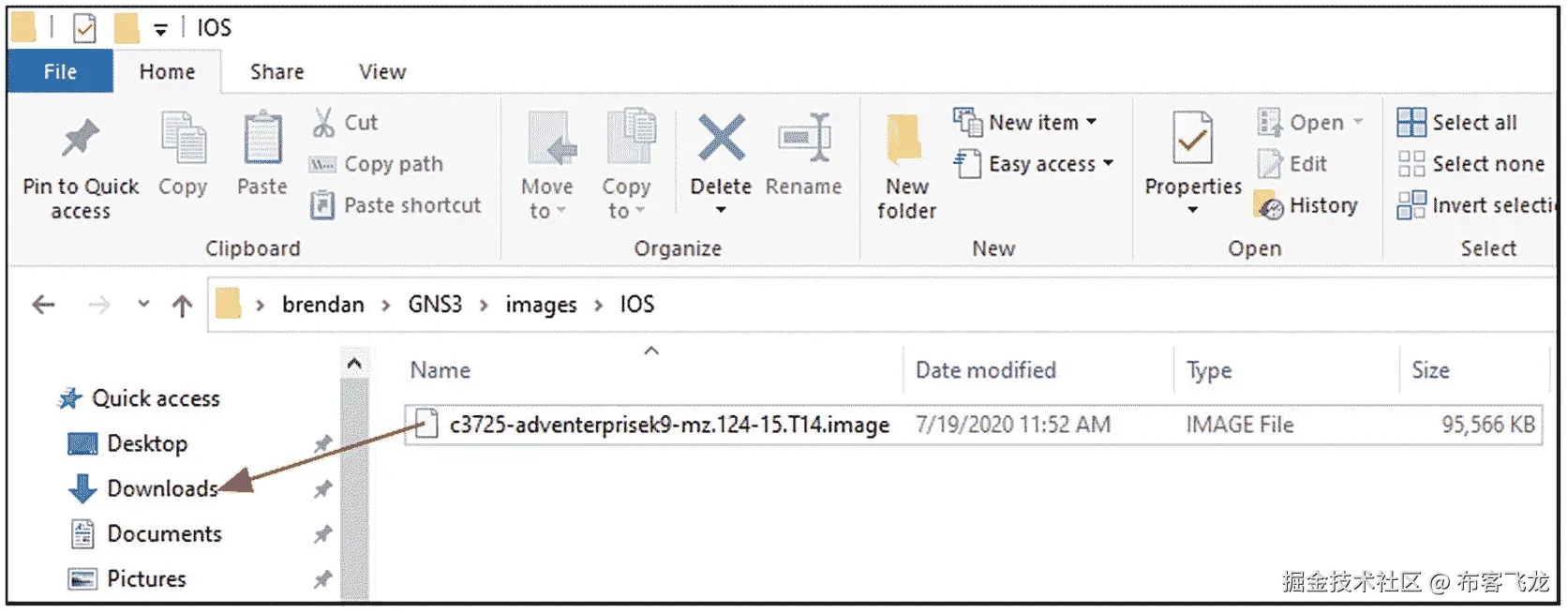Expand the Open dropdown arrow
1568x613 pixels.
click(1359, 122)
